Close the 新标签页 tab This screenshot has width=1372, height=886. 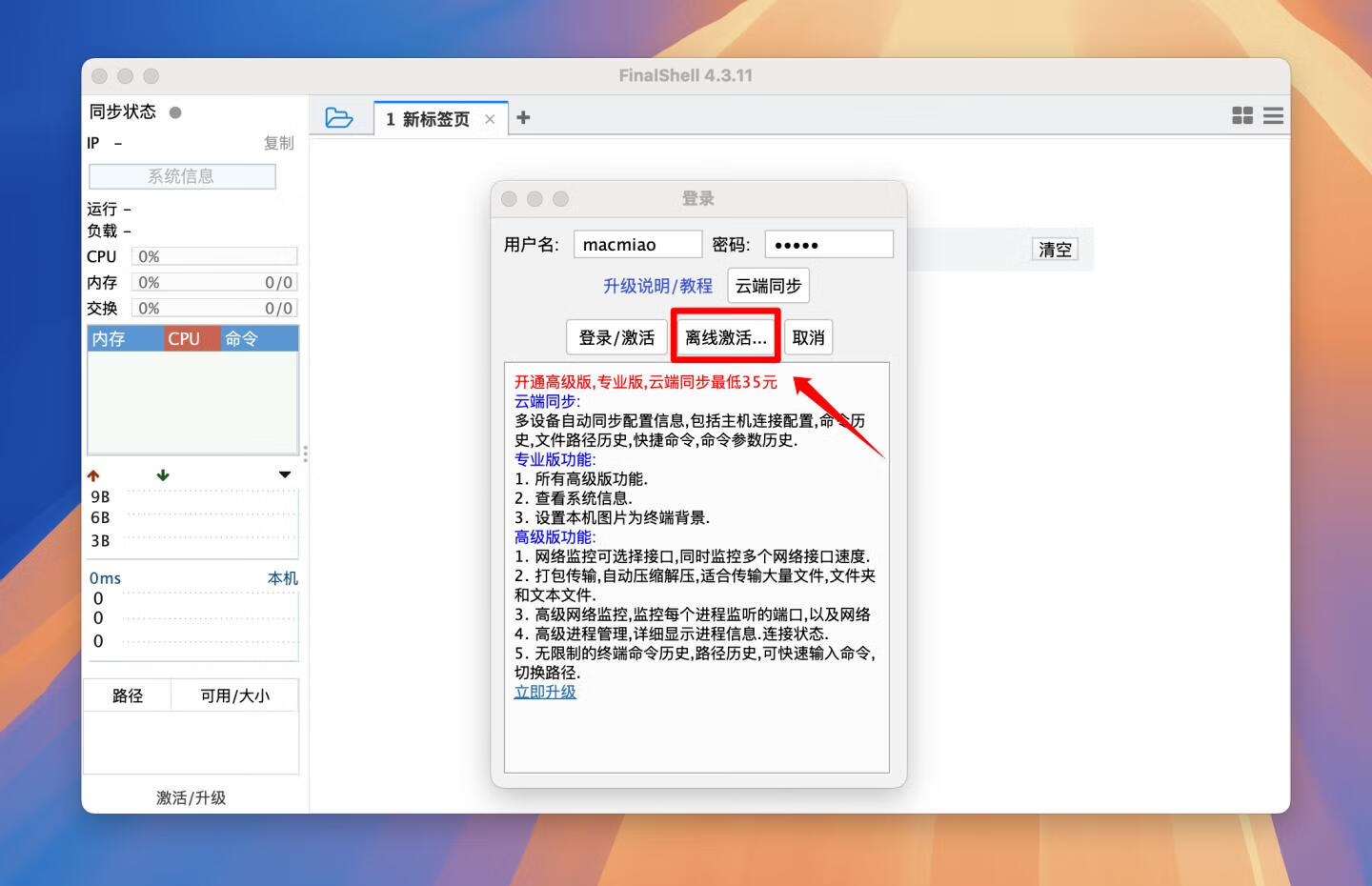point(490,119)
